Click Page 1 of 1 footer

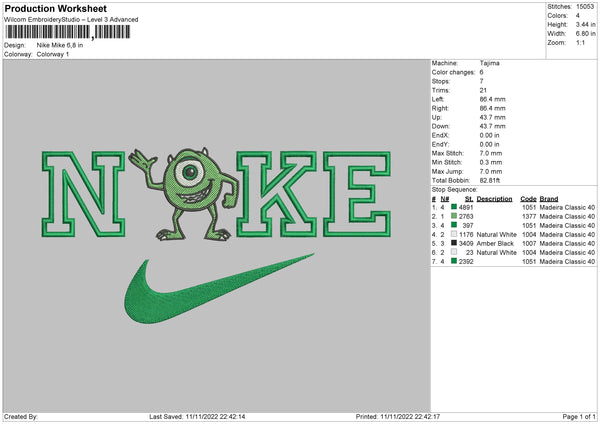pyautogui.click(x=579, y=417)
